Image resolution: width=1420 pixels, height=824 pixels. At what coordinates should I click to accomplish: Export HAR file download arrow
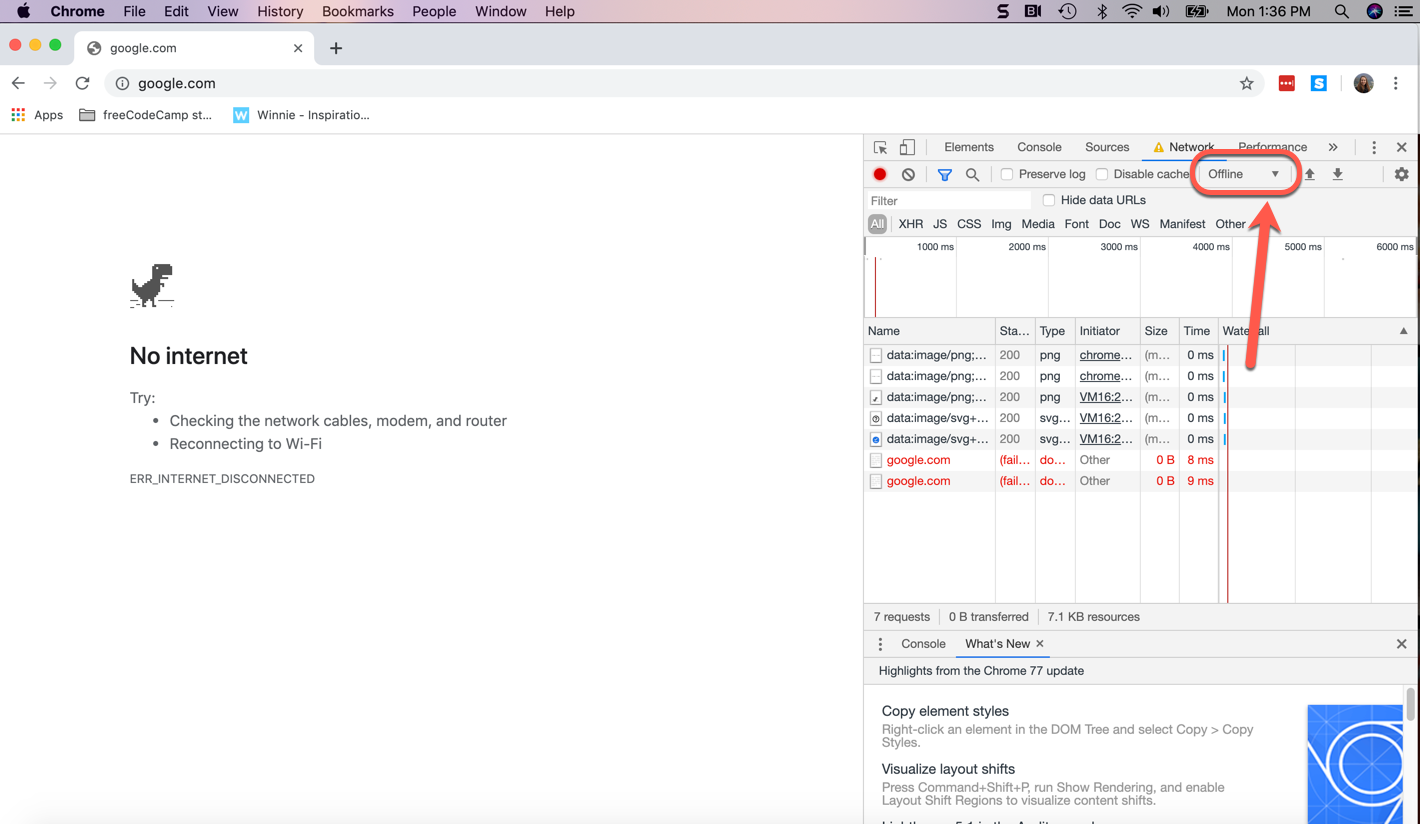[x=1337, y=174]
